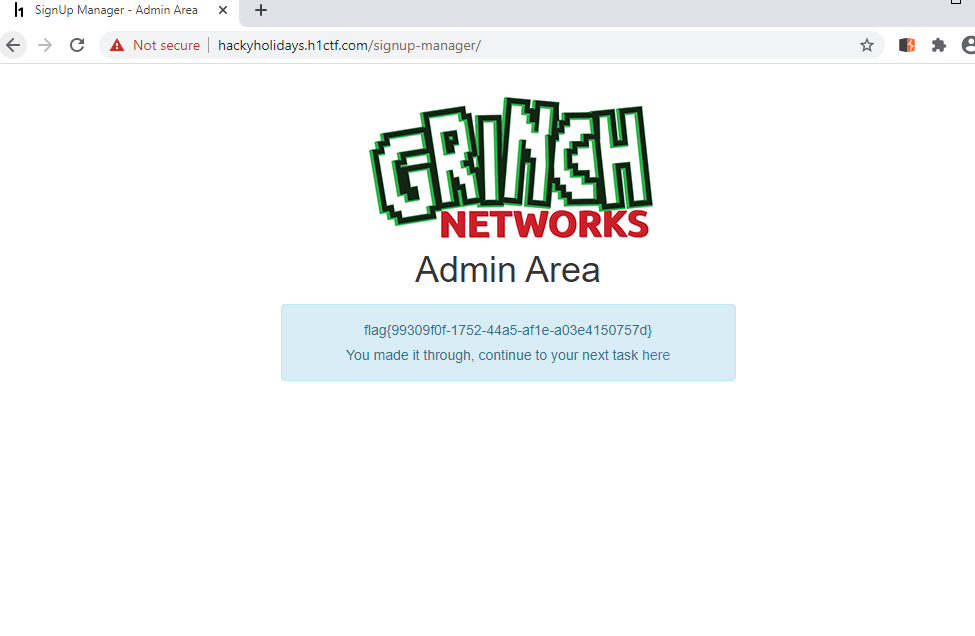The width and height of the screenshot is (975, 636).
Task: Open the orange Burp extension icon
Action: (907, 45)
